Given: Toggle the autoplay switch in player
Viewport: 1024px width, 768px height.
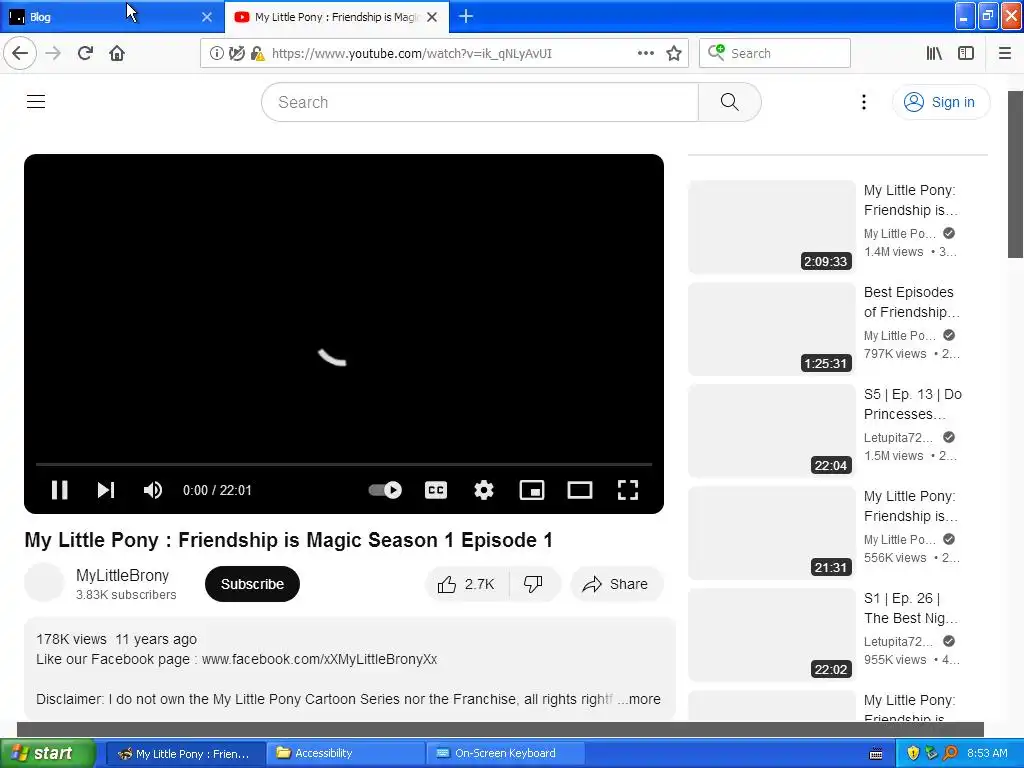Looking at the screenshot, I should pos(385,490).
